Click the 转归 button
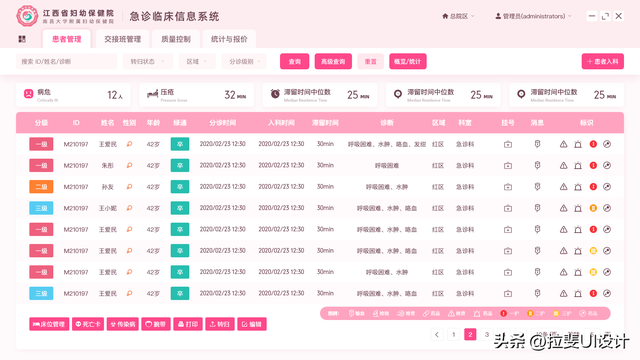640x360 pixels. click(220, 324)
